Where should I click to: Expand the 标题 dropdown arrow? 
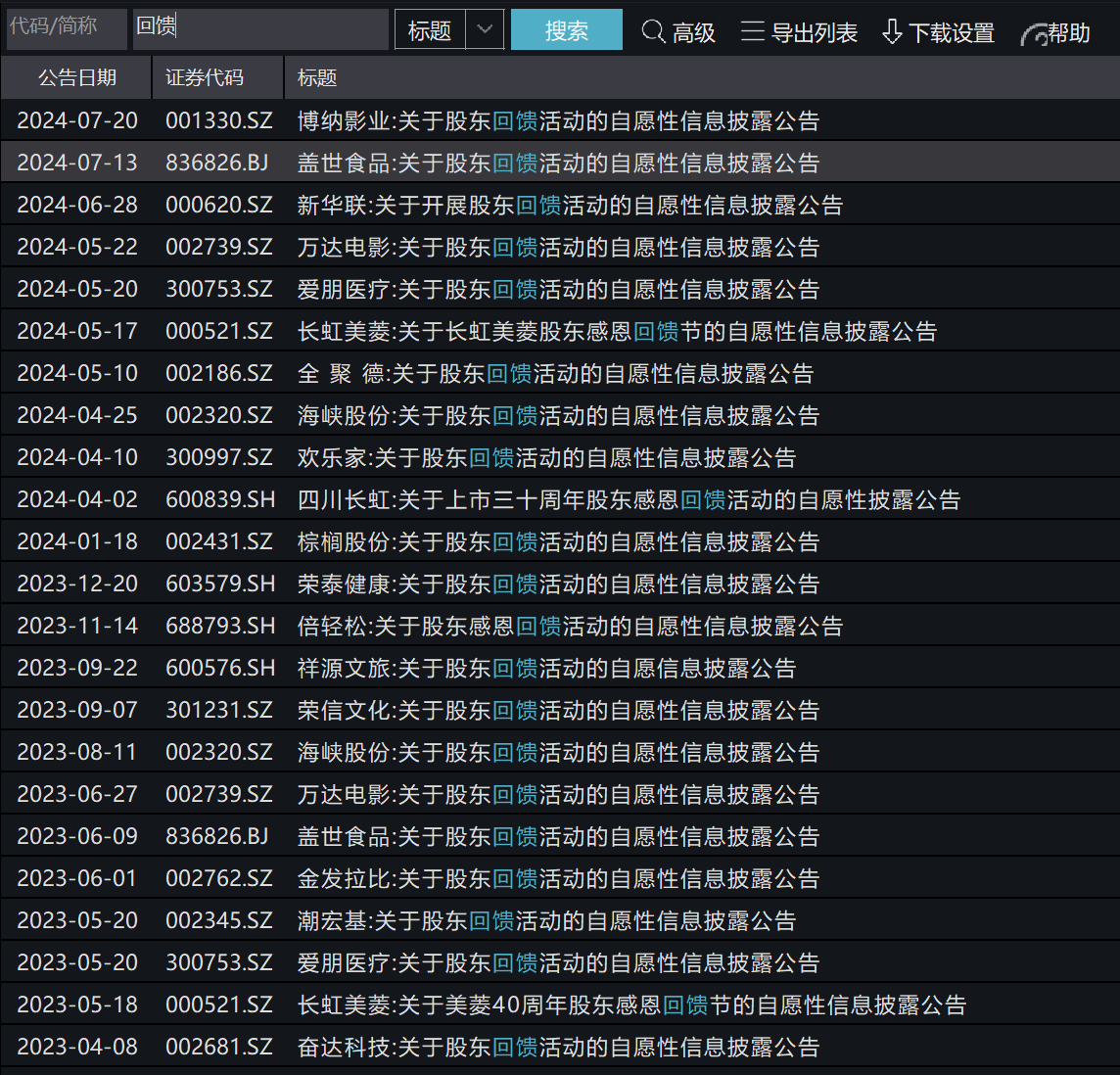[x=485, y=30]
